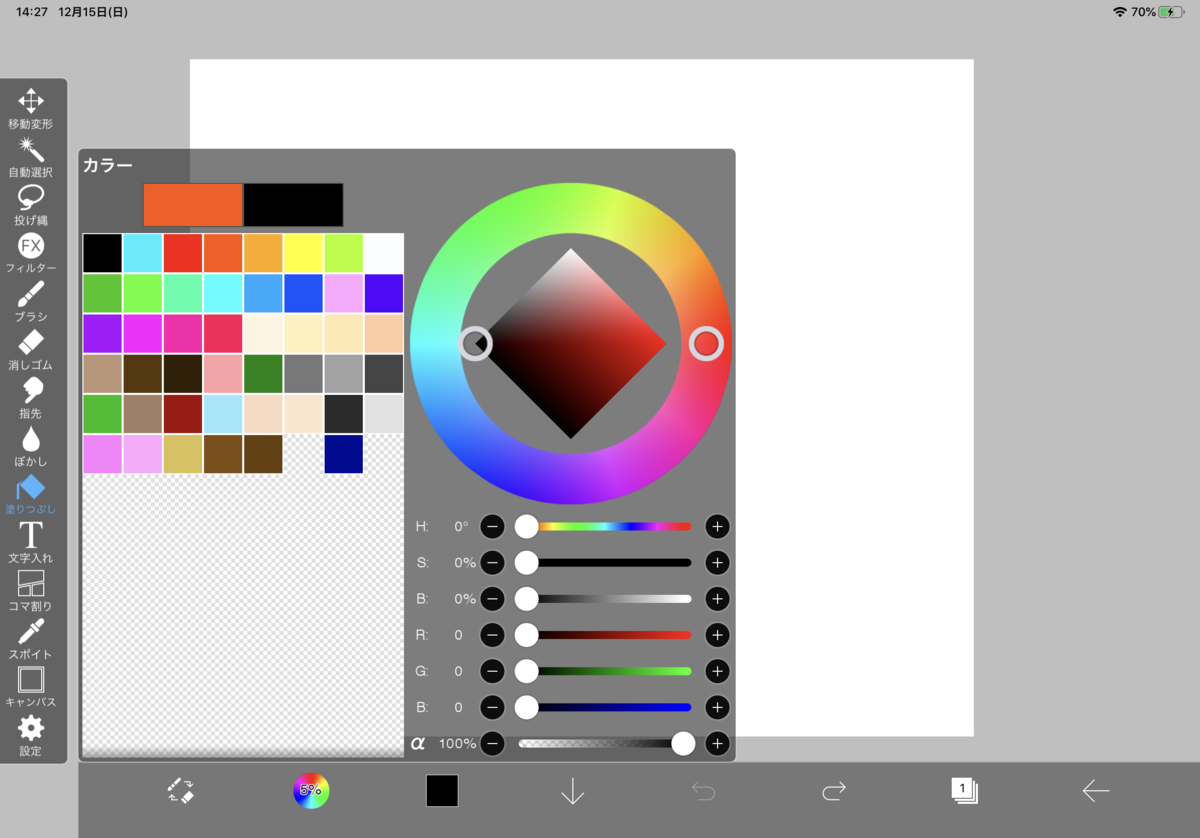Decrease saturation with S minus button
The width and height of the screenshot is (1200, 838).
coord(492,562)
